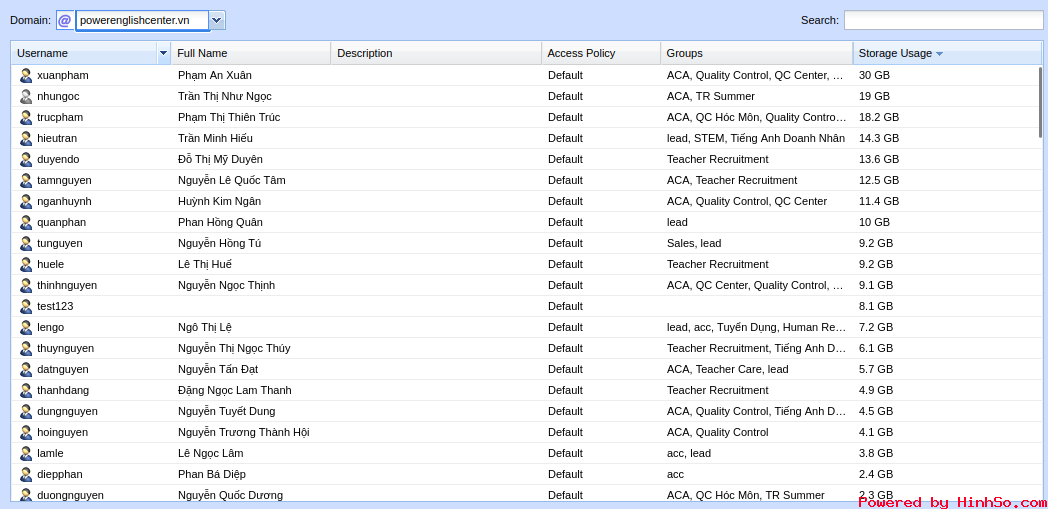Select the name Đỗ Thị Mỹ Duyên
This screenshot has height=509, width=1048.
pos(220,160)
